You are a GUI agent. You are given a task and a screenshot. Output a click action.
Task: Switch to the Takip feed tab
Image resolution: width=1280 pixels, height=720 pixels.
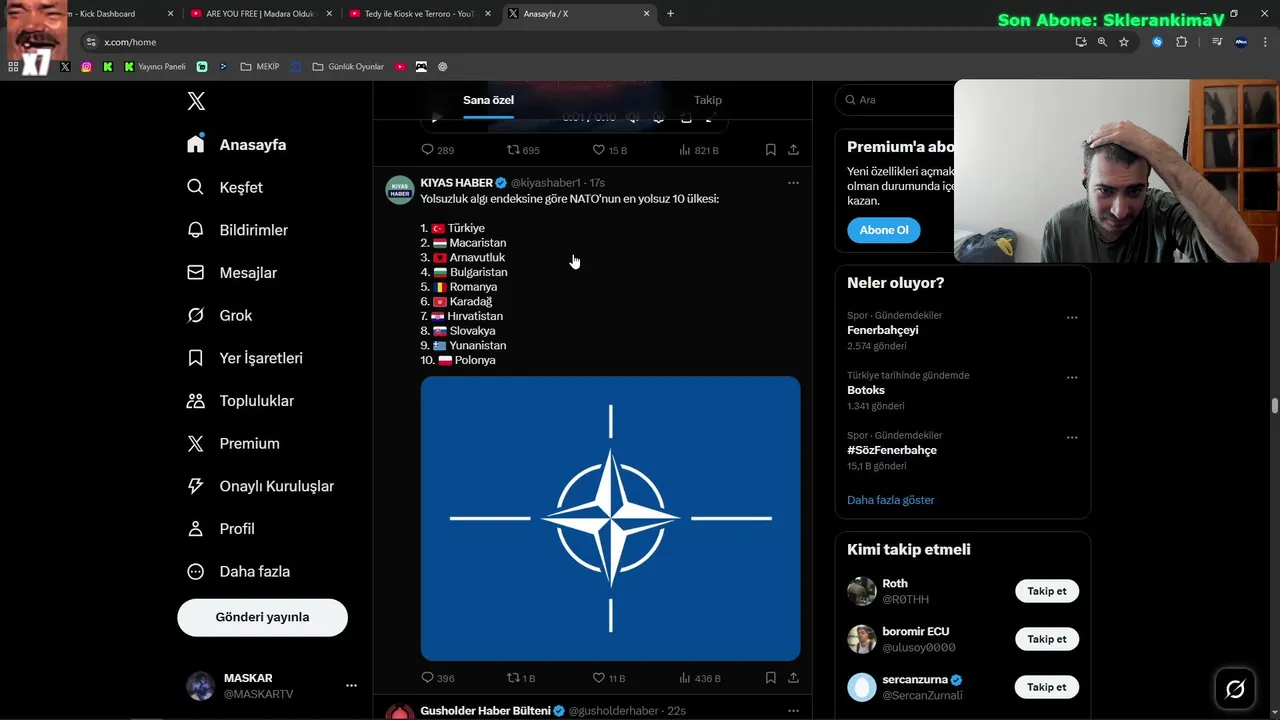[708, 100]
